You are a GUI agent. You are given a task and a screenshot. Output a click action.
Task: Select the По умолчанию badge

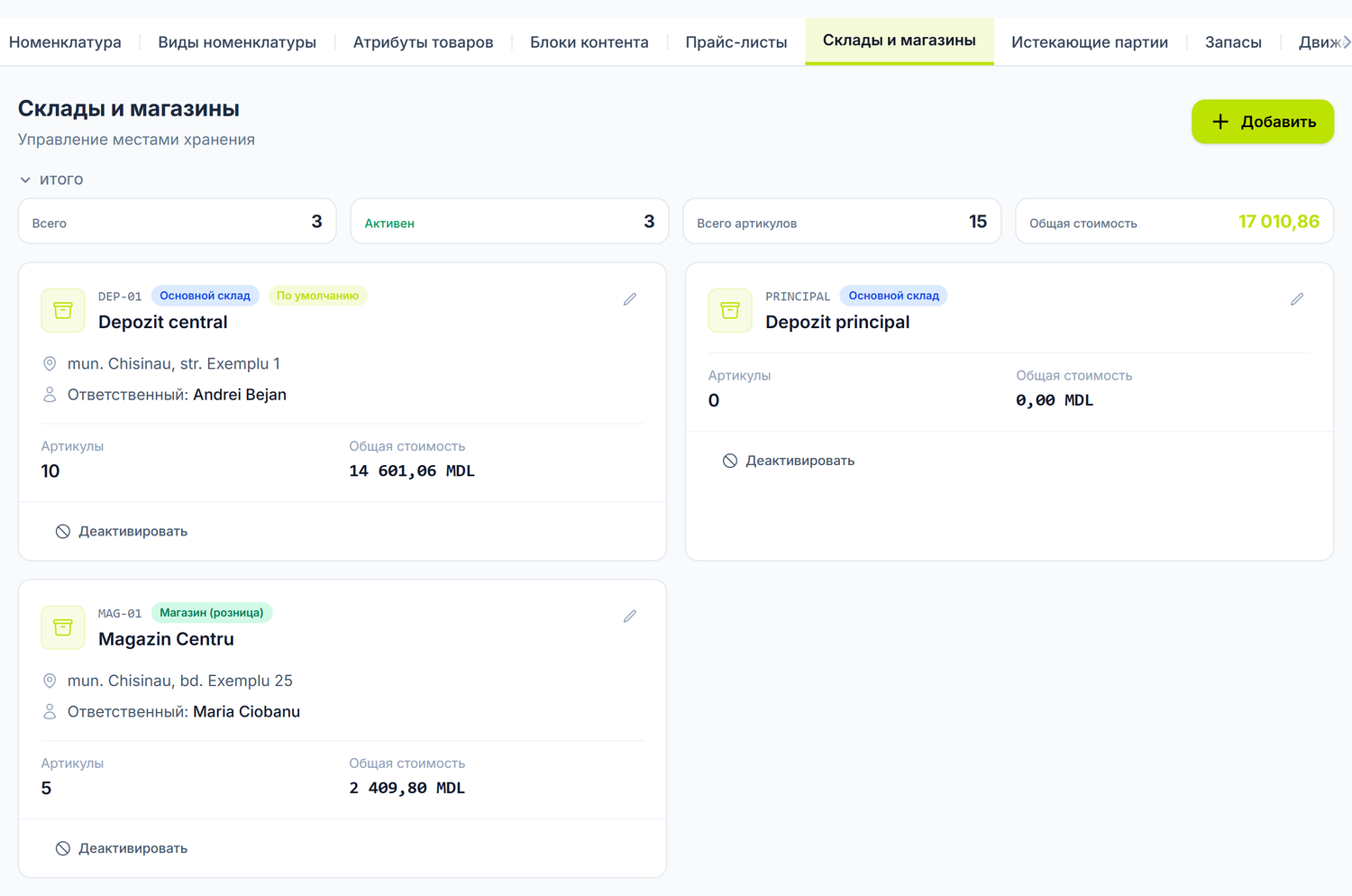(x=317, y=296)
